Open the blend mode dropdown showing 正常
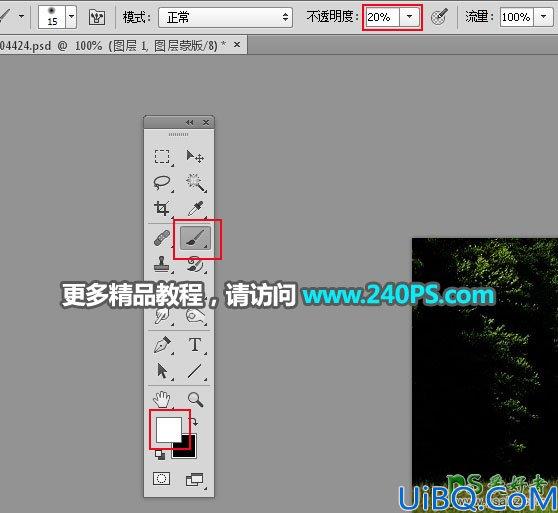The width and height of the screenshot is (558, 513). tap(225, 17)
